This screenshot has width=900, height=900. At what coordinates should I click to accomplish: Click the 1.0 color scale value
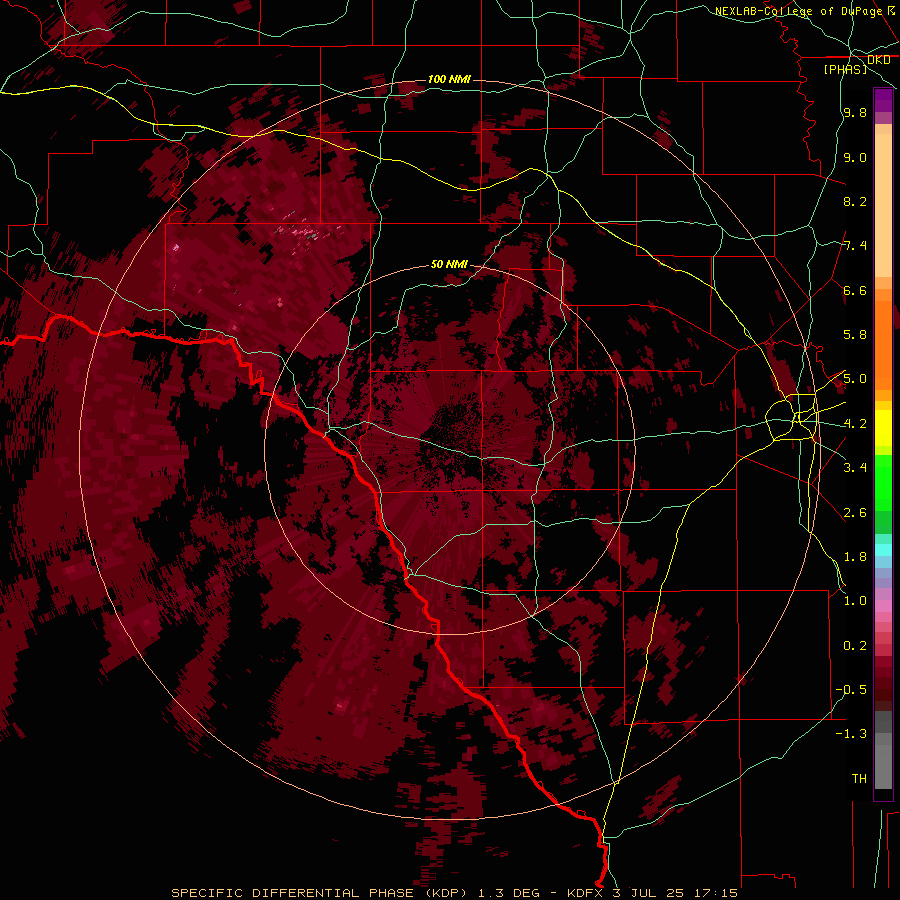pyautogui.click(x=855, y=601)
